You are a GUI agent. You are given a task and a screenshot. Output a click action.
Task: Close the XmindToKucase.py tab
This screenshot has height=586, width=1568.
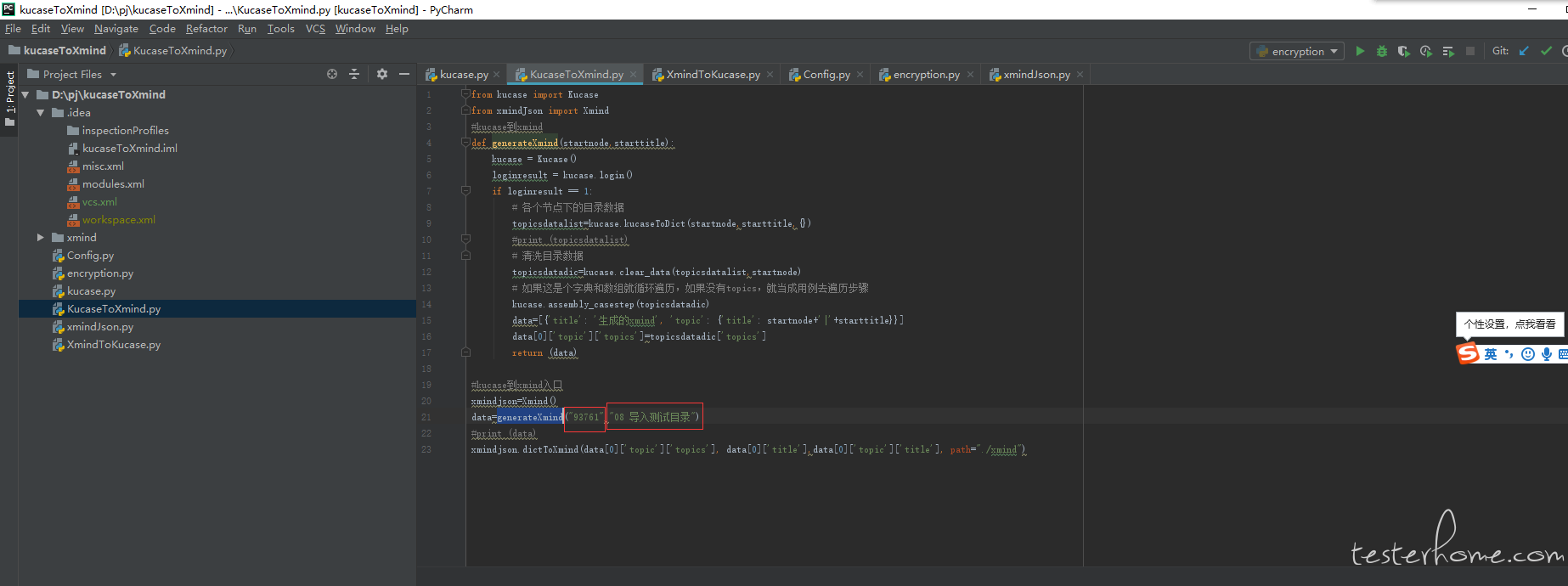click(770, 75)
